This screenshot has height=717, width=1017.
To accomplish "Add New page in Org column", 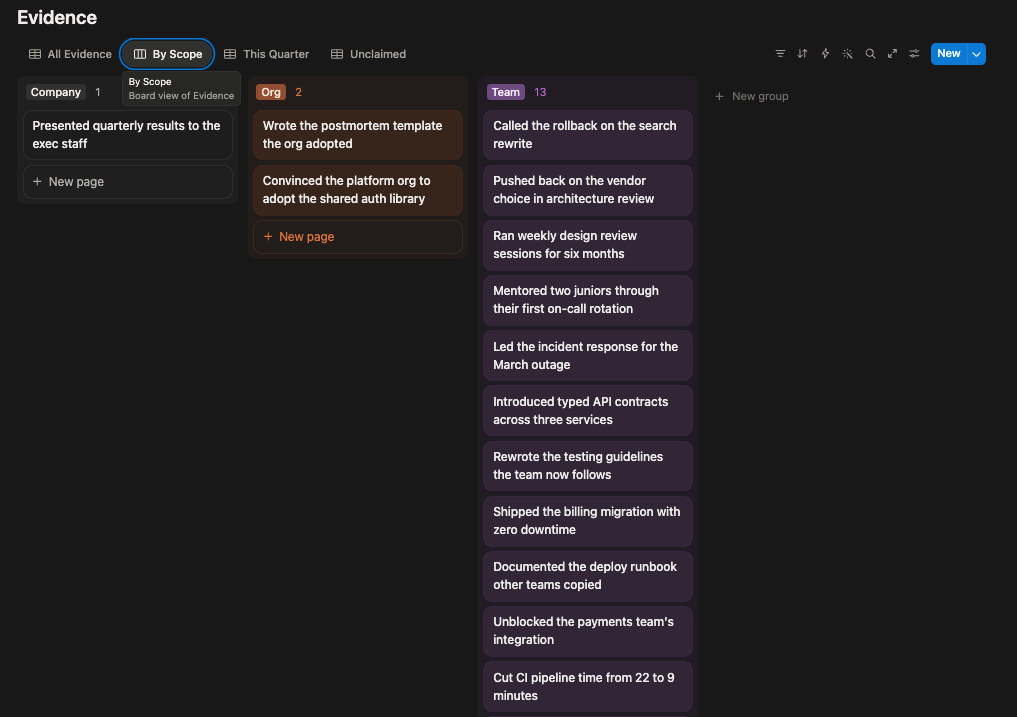I will (x=358, y=237).
